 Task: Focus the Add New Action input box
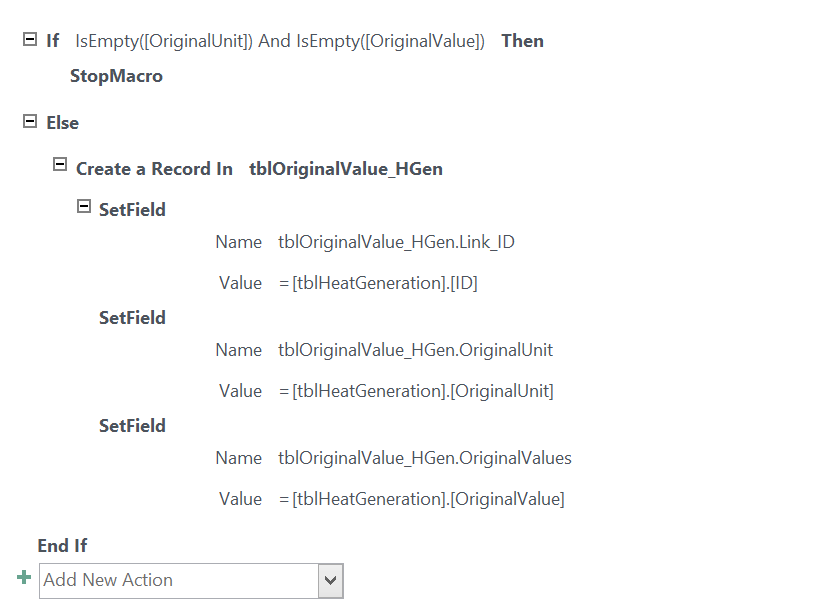[179, 580]
